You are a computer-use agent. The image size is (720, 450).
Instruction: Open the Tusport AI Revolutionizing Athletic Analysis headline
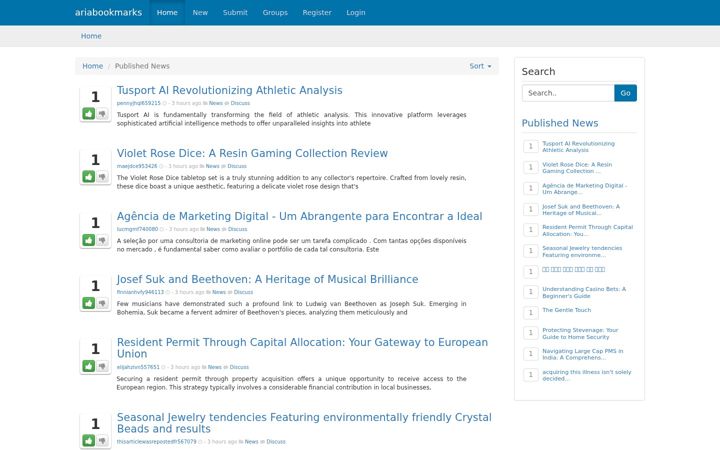click(x=230, y=90)
